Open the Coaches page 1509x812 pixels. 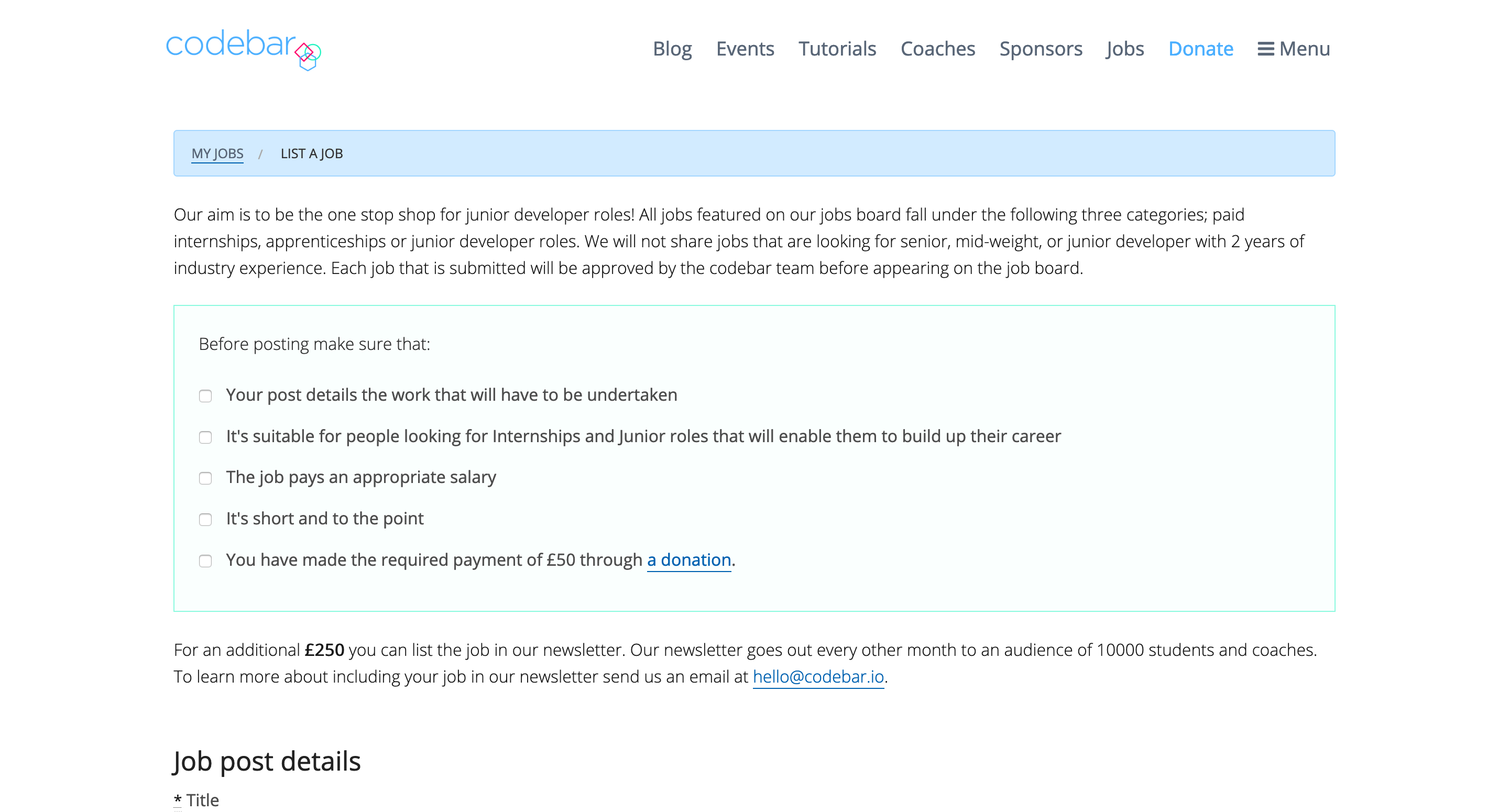click(937, 49)
